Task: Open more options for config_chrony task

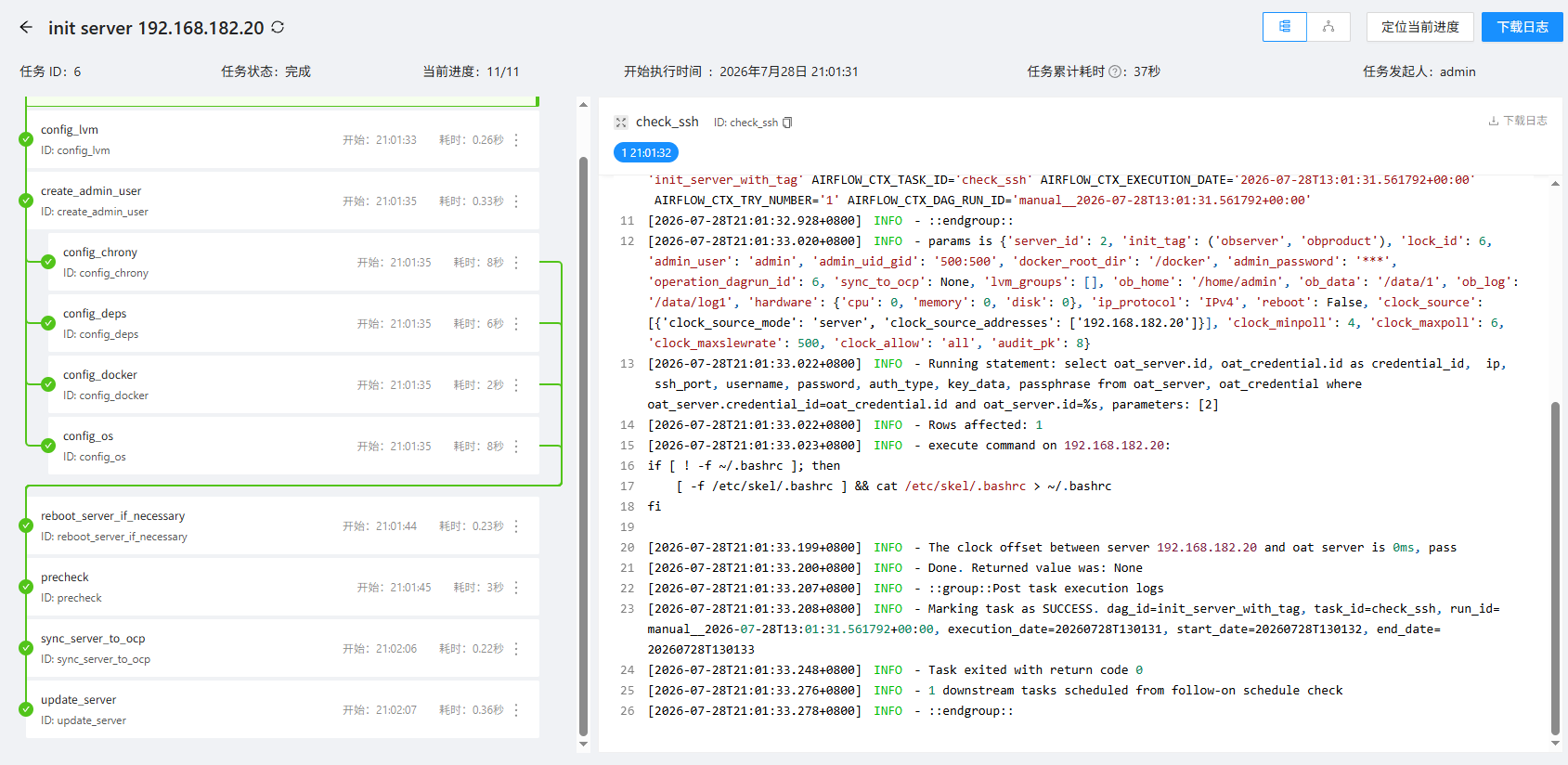Action: coord(516,263)
